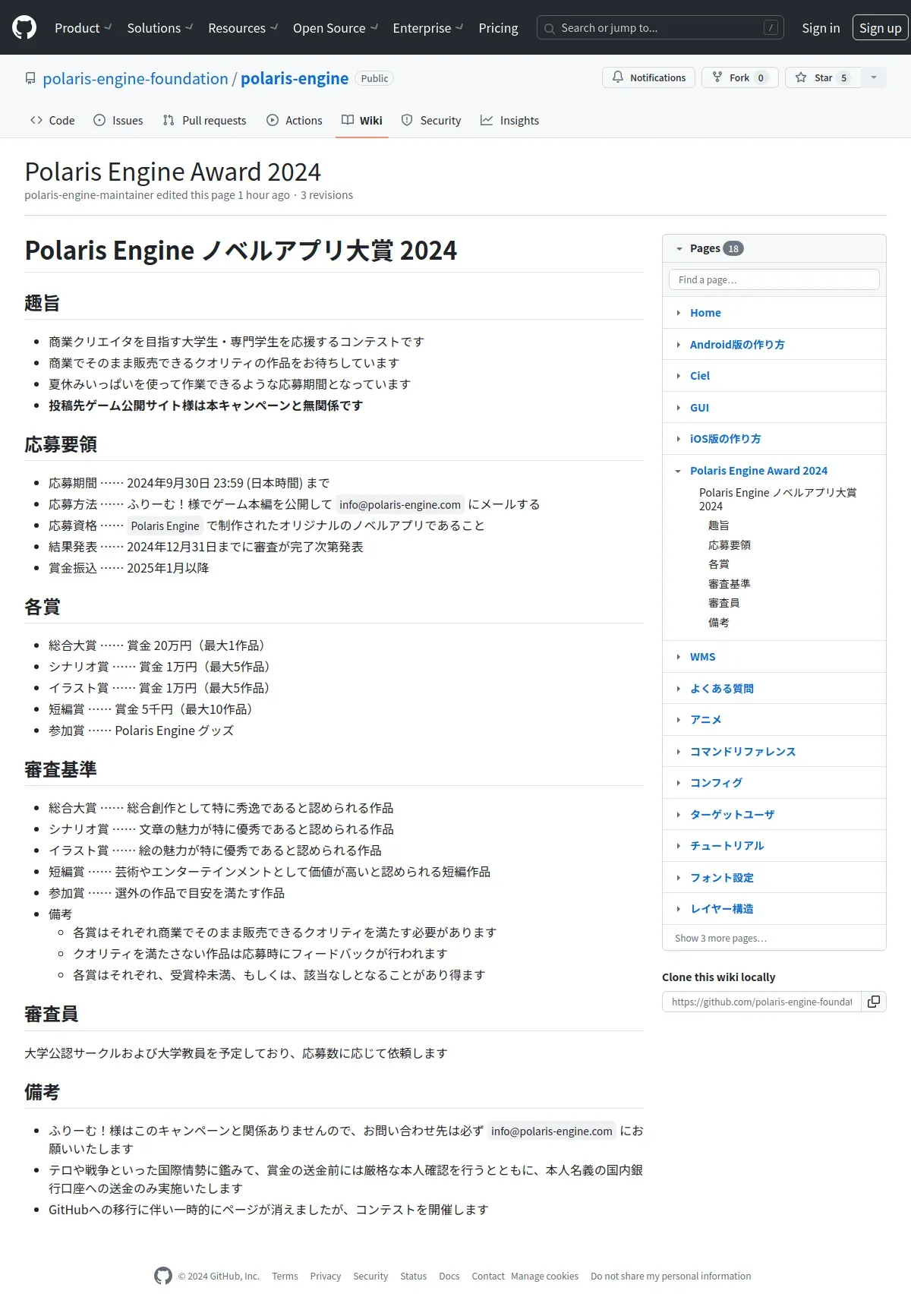This screenshot has width=911, height=1316.
Task: Expand the WMS page entry arrow
Action: click(x=679, y=657)
